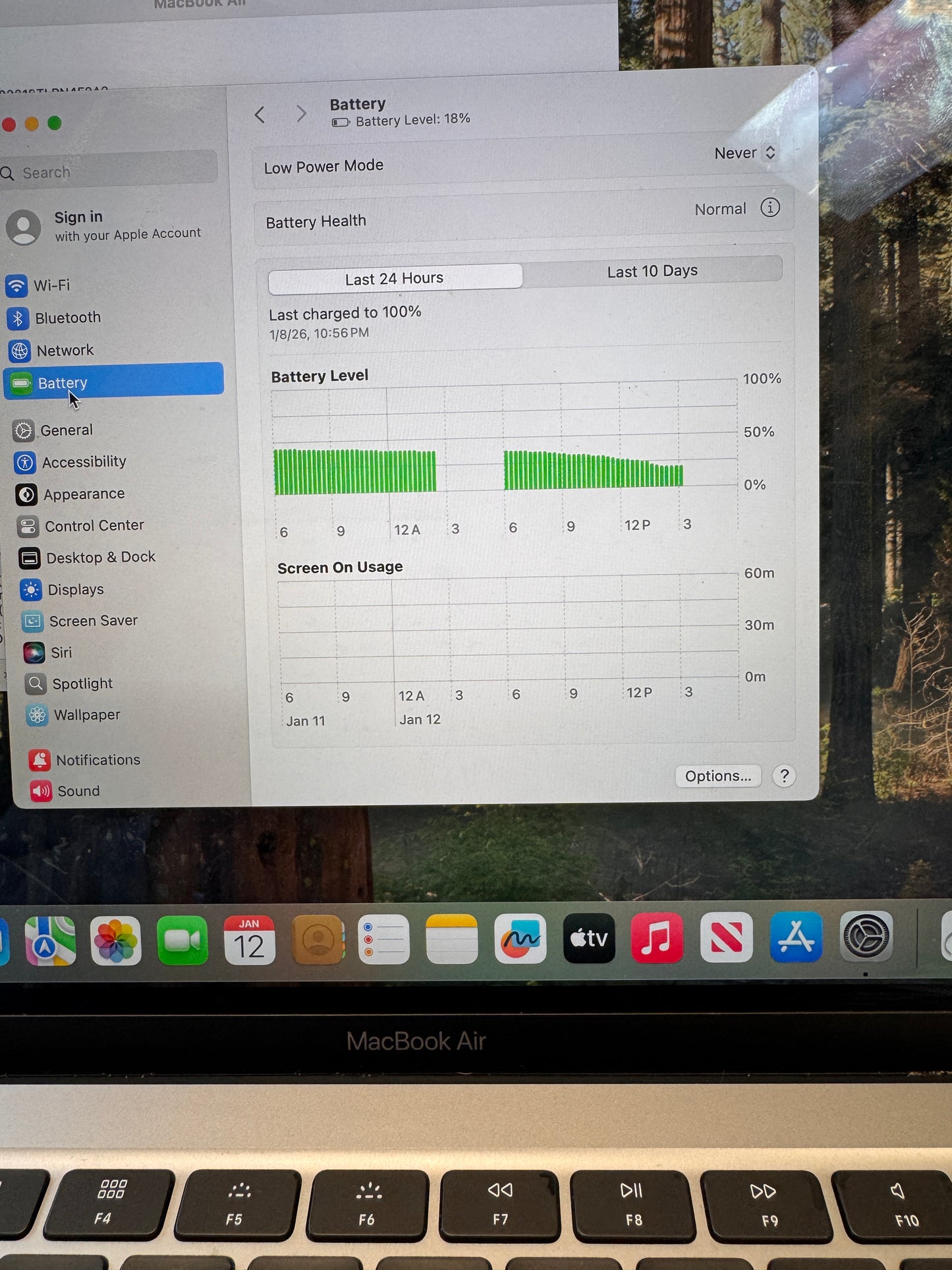The height and width of the screenshot is (1270, 952).
Task: Launch Photos from the Dock
Action: point(116,940)
